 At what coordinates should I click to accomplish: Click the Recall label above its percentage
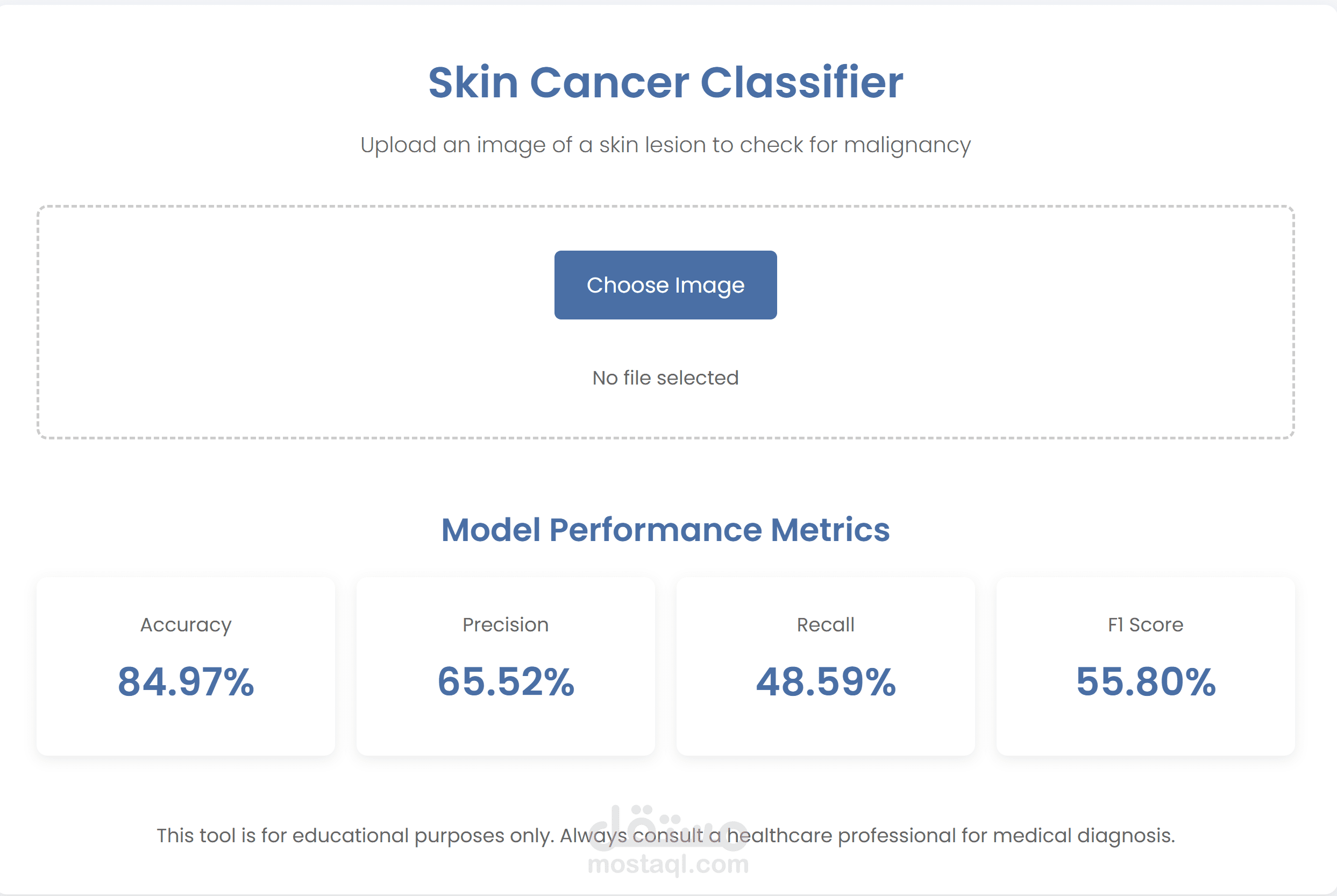[825, 624]
